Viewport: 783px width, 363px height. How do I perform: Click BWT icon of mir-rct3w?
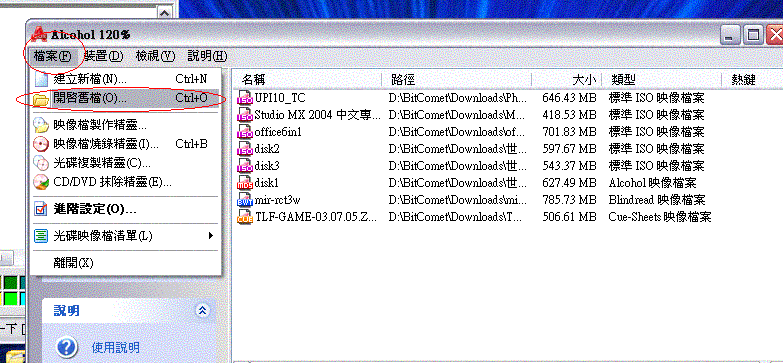point(245,200)
